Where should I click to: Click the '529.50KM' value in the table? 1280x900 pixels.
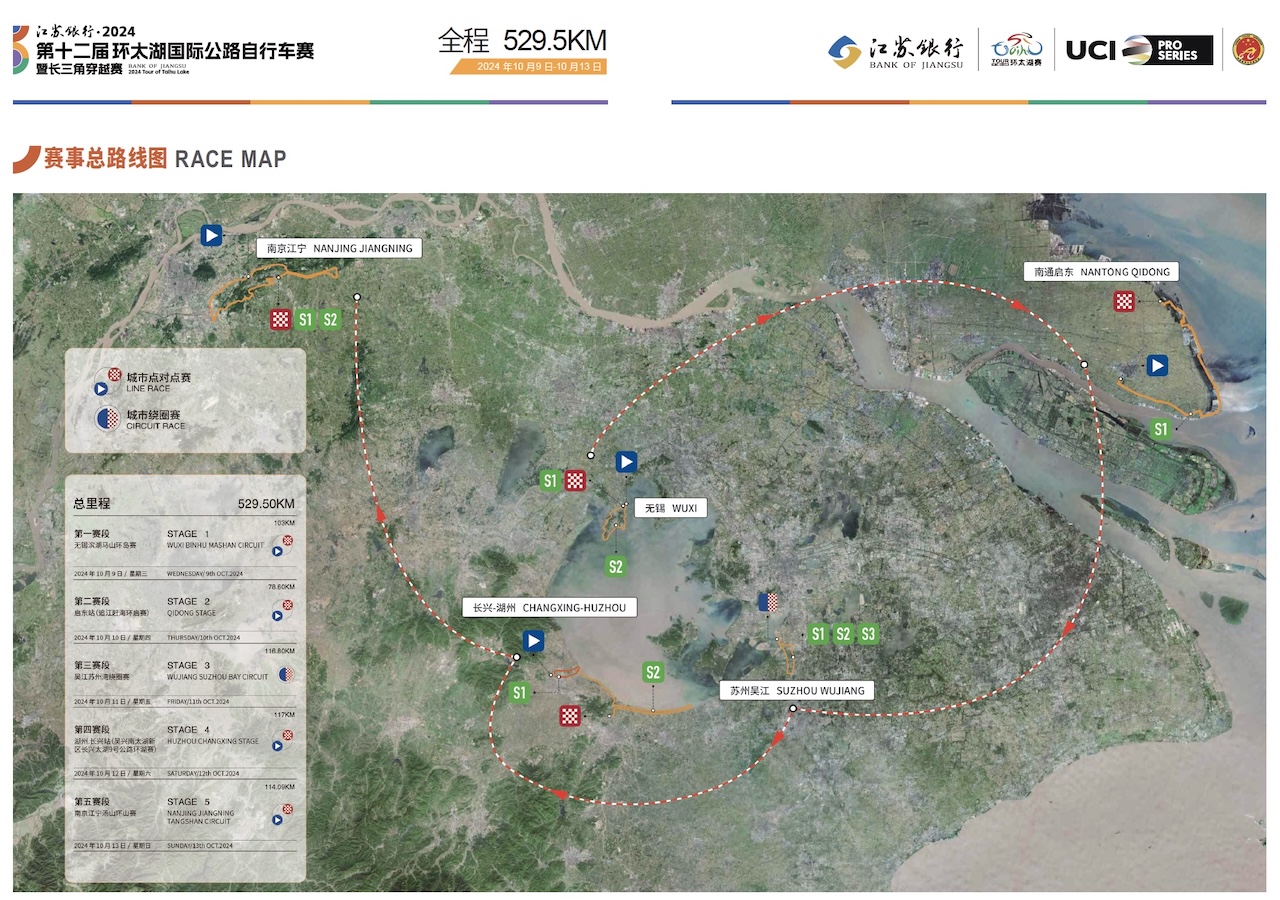coord(266,503)
